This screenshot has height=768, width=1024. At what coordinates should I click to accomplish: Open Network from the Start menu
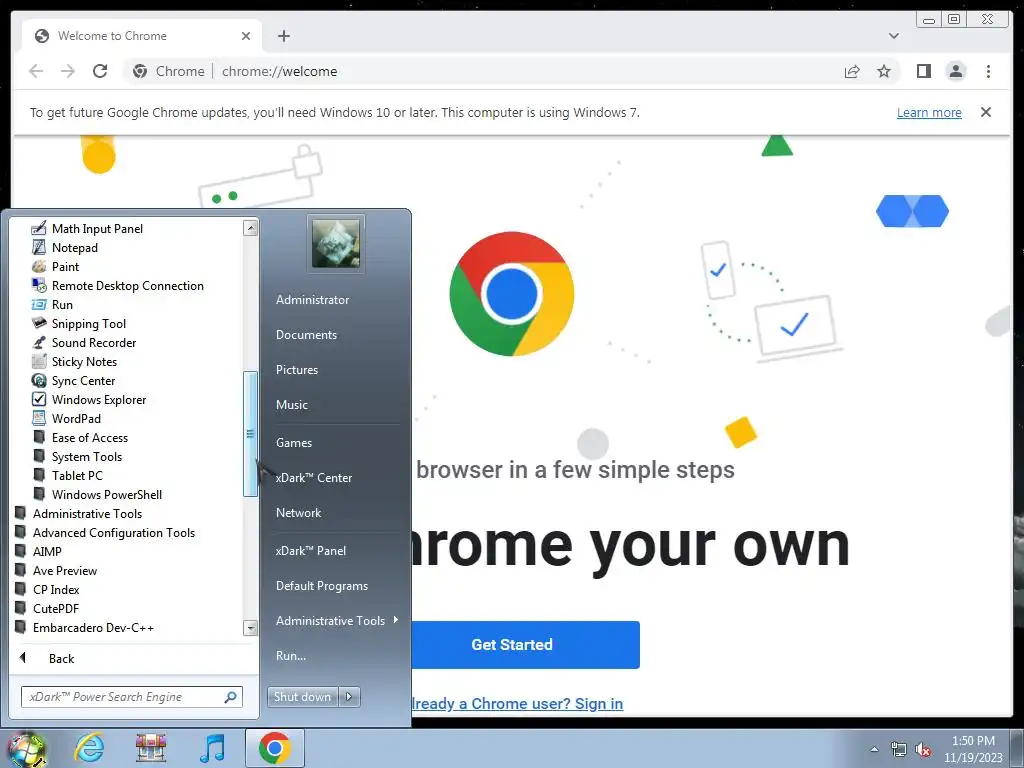point(298,513)
